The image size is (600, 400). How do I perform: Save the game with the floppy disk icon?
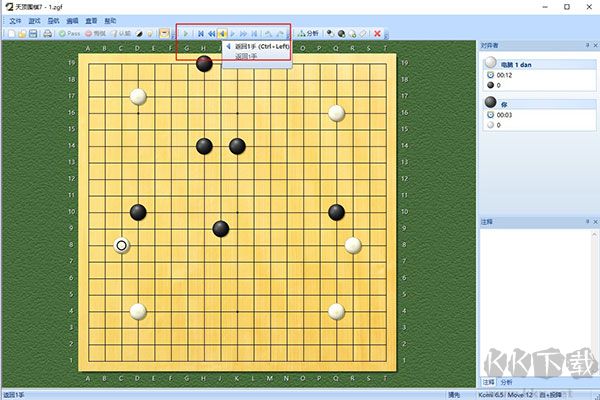[33, 34]
